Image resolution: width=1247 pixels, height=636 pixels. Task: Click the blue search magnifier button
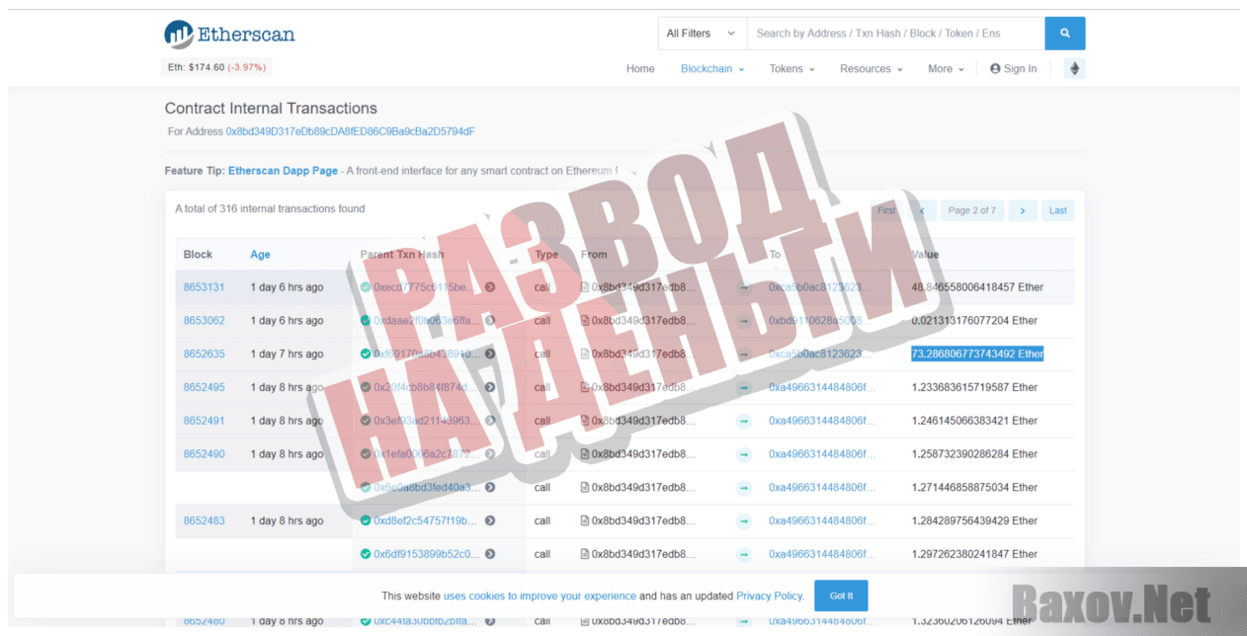1065,33
